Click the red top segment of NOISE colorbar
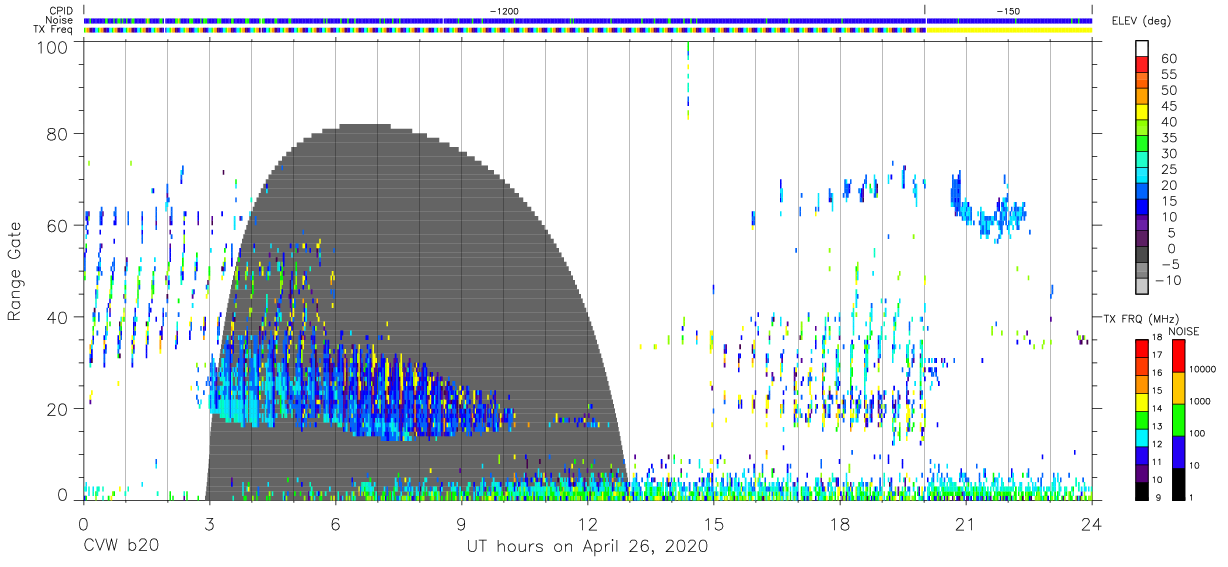 click(1178, 355)
